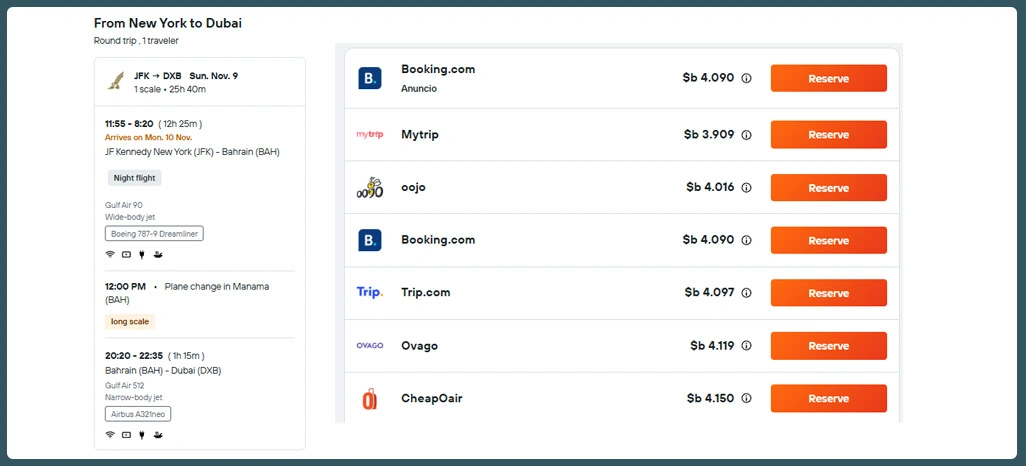This screenshot has width=1026, height=466.
Task: Click the 'Gulf Air 512' flight number
Action: (124, 385)
